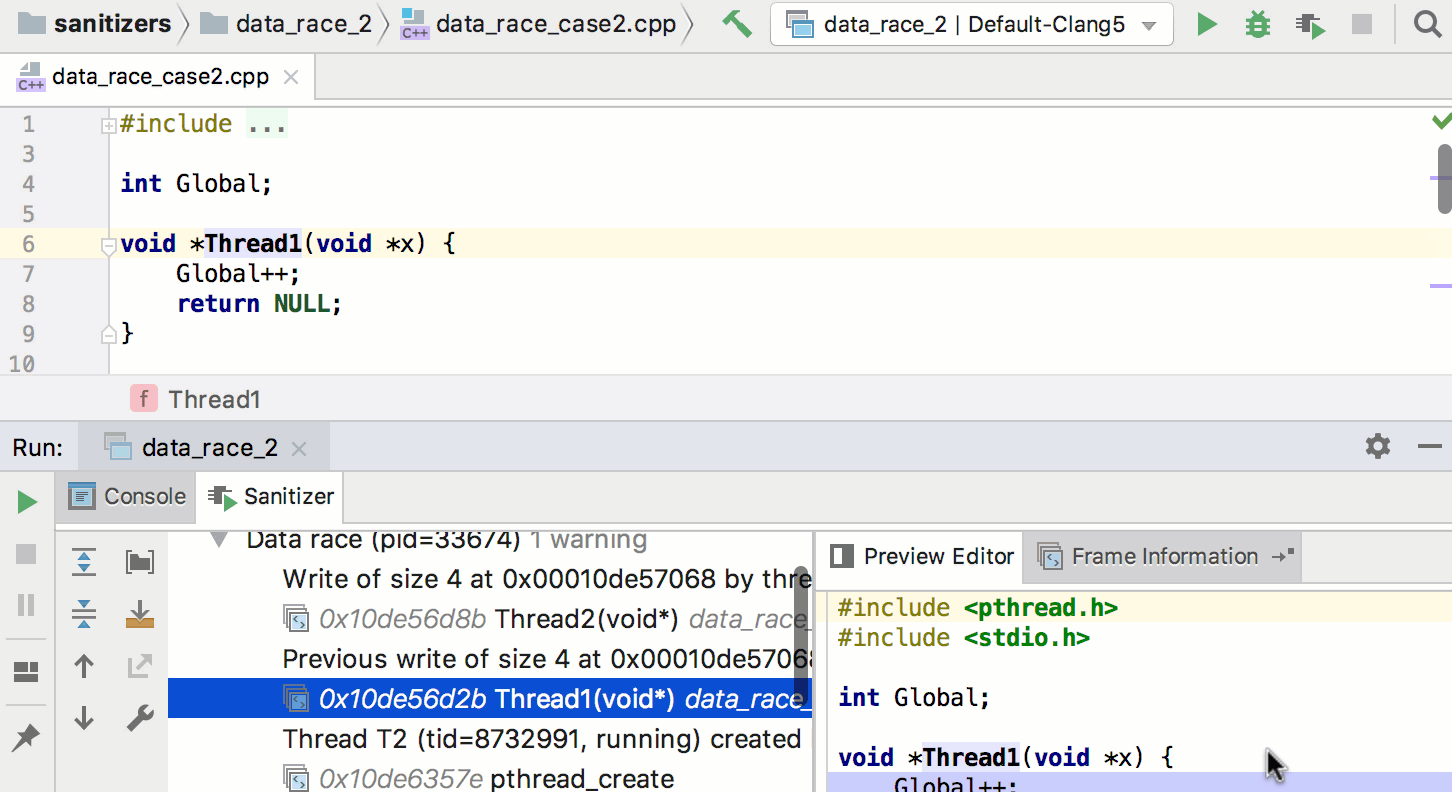Close the data_race_case2.cpp editor tab
Image resolution: width=1452 pixels, height=792 pixels.
point(291,77)
